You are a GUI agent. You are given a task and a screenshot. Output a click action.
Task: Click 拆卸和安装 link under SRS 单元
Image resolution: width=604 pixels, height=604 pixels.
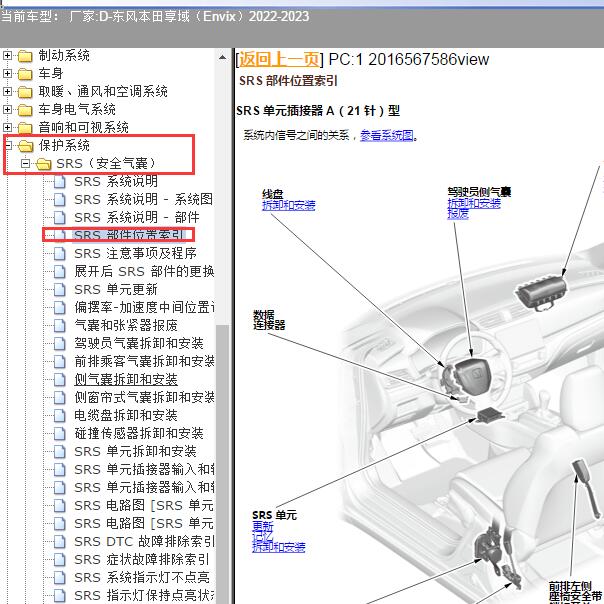pos(279,547)
